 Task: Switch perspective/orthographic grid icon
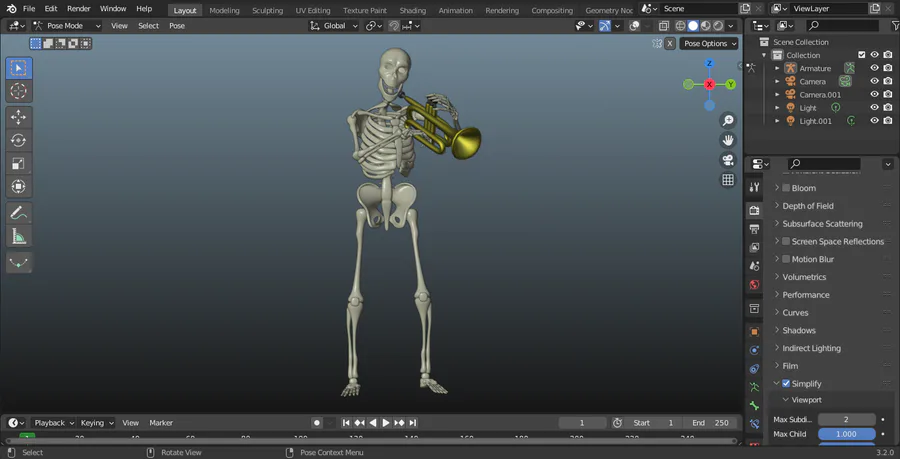(x=728, y=180)
